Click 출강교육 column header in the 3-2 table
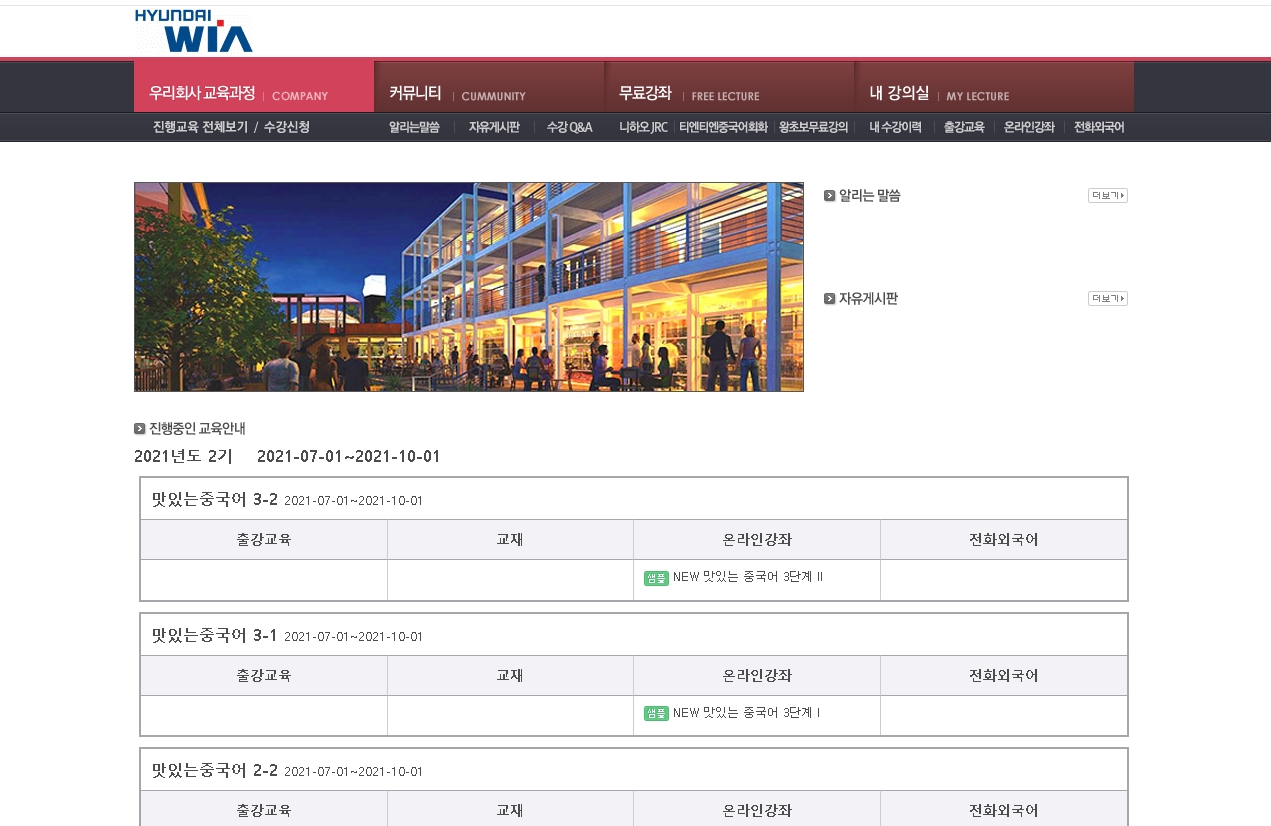1271x826 pixels. (x=264, y=540)
